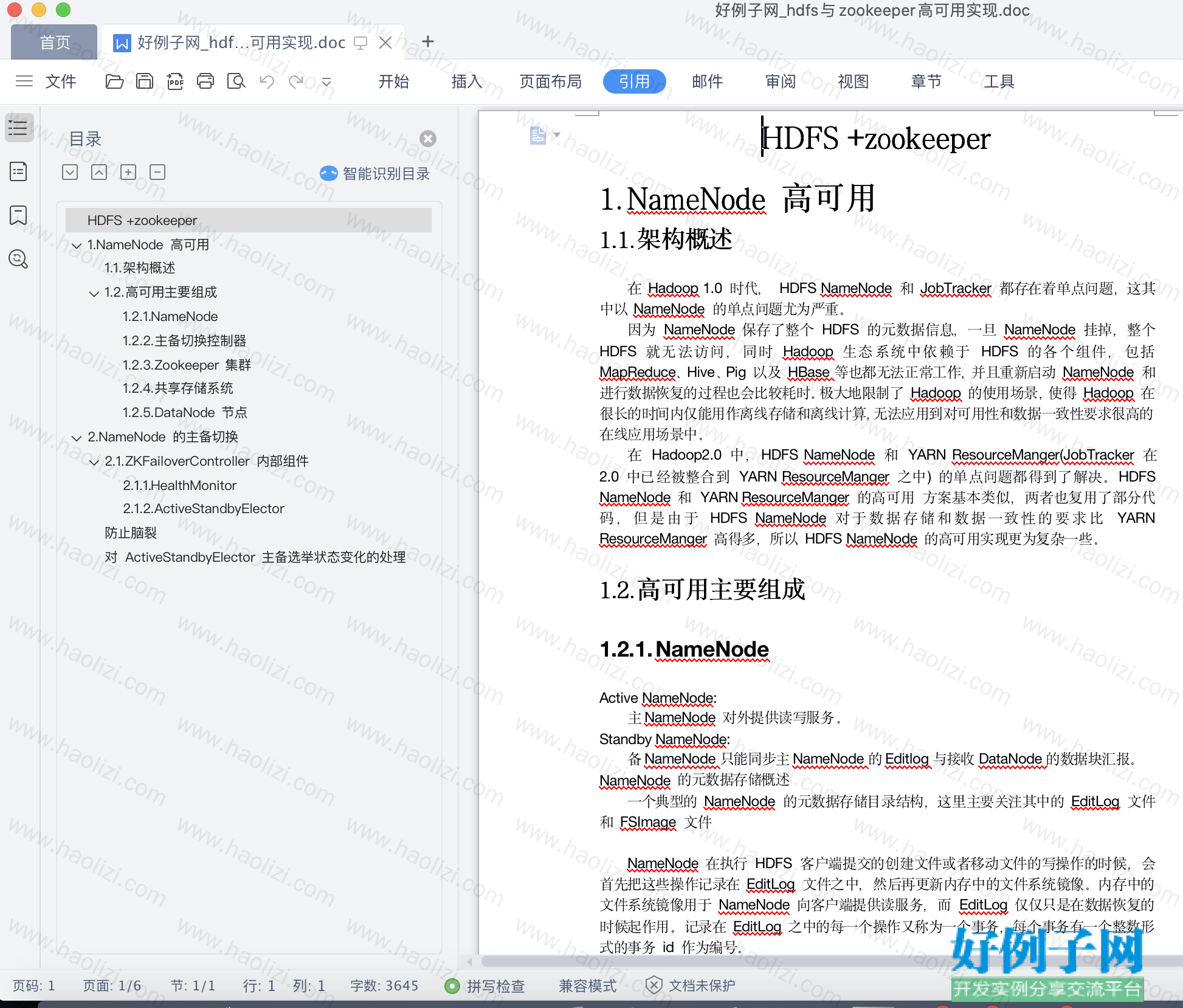Click the open folder icon in toolbar
The image size is (1183, 1008).
[114, 81]
